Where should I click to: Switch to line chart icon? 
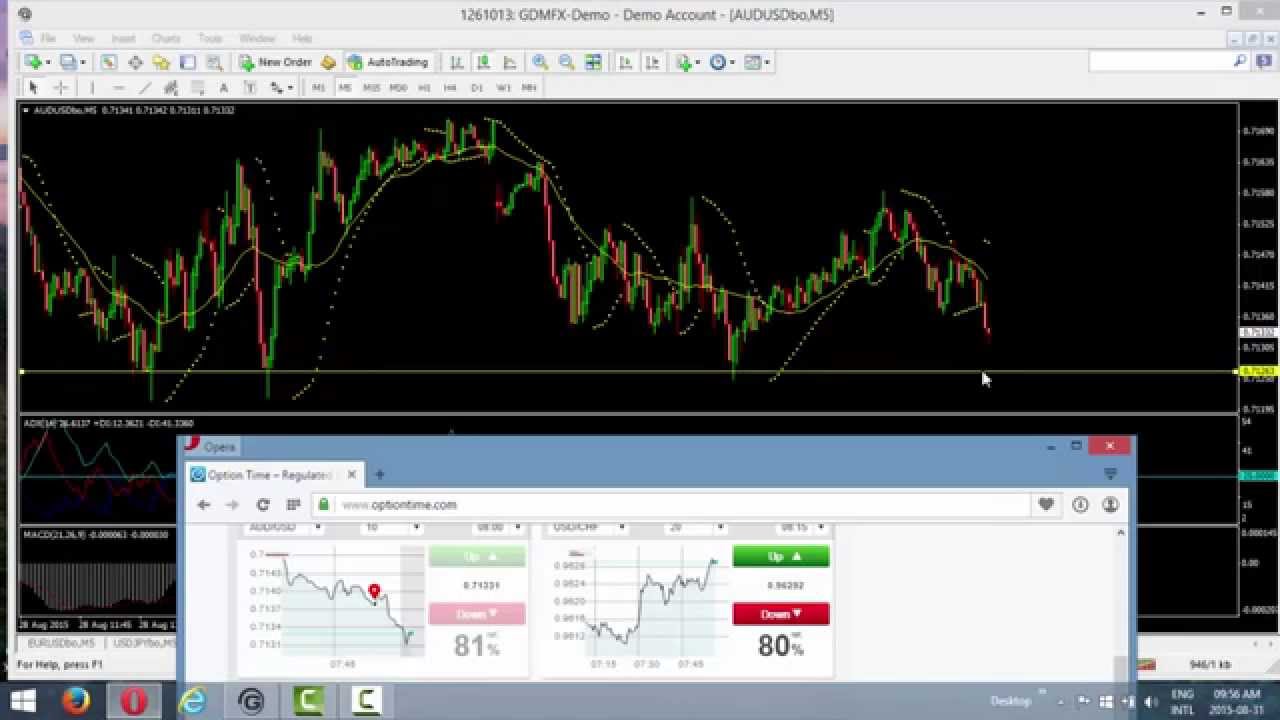point(509,62)
